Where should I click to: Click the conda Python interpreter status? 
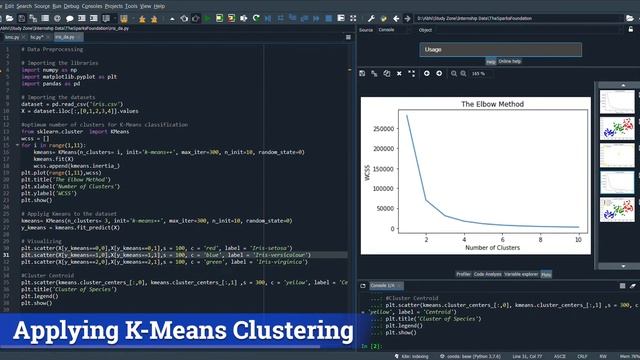469,356
